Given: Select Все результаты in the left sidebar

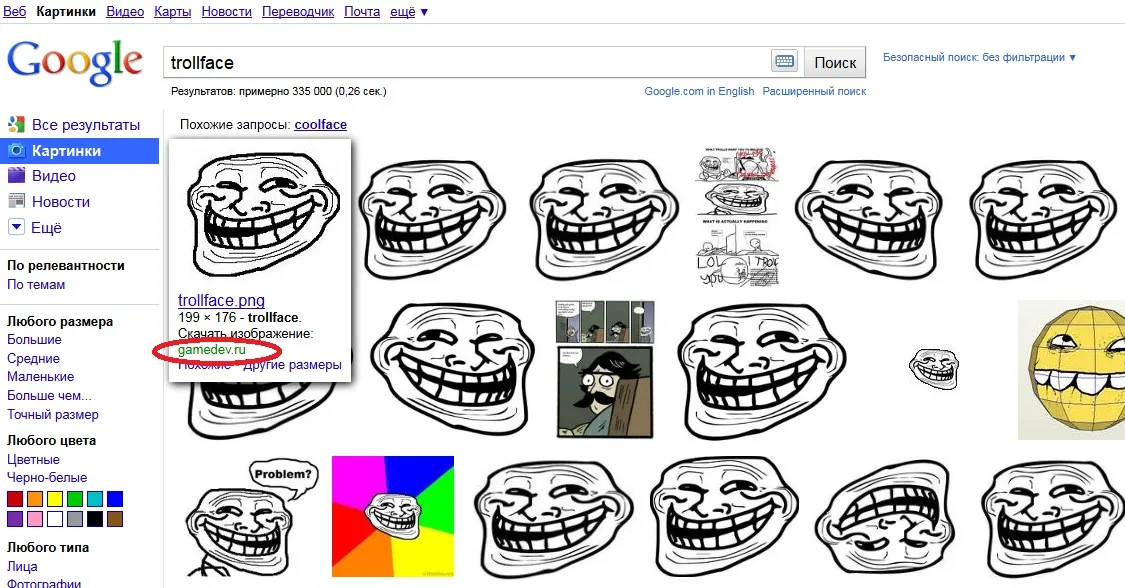Looking at the screenshot, I should [x=86, y=125].
